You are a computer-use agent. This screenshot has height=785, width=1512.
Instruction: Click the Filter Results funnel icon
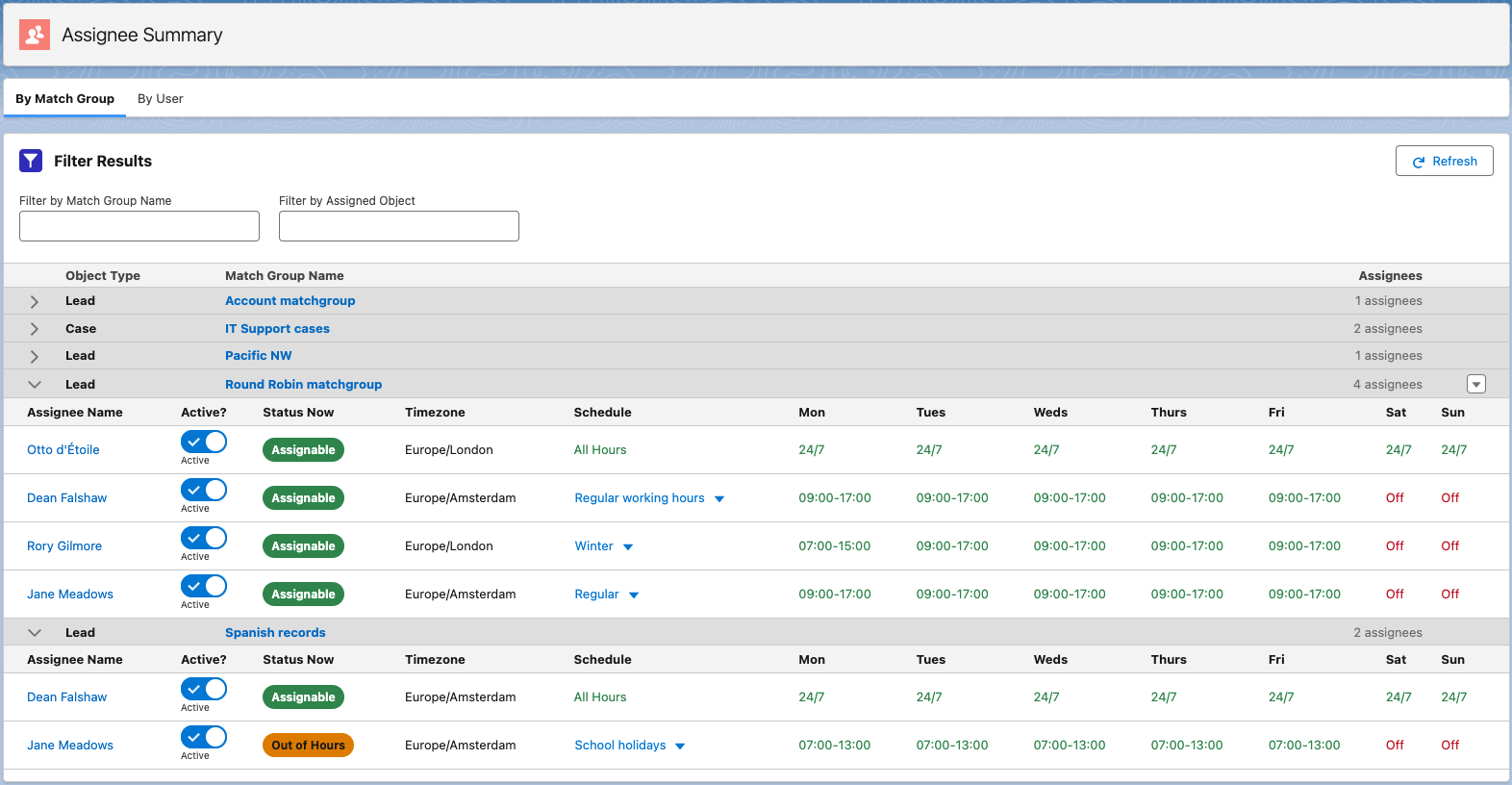(x=31, y=161)
